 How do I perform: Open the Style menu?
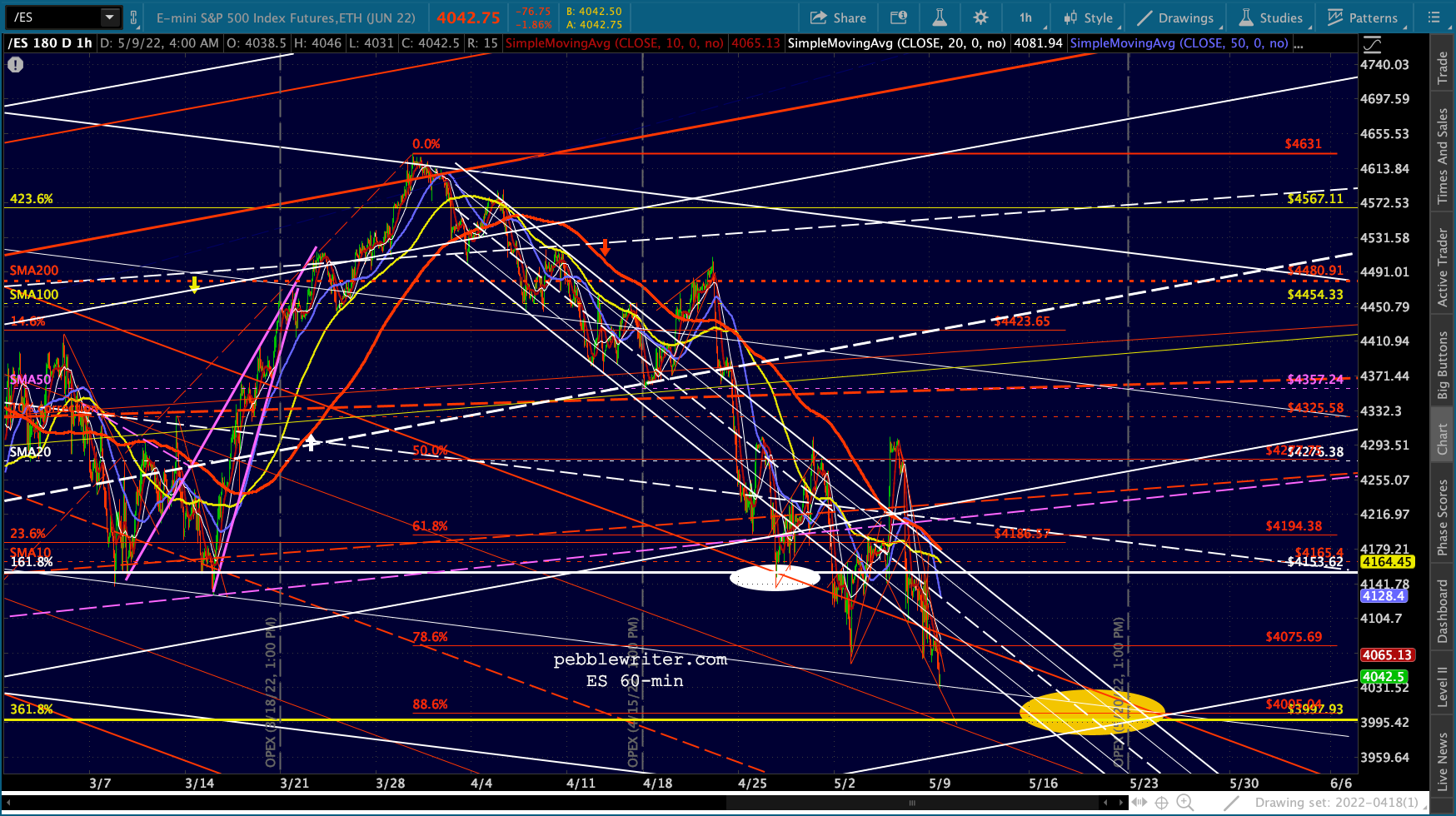click(x=1088, y=17)
